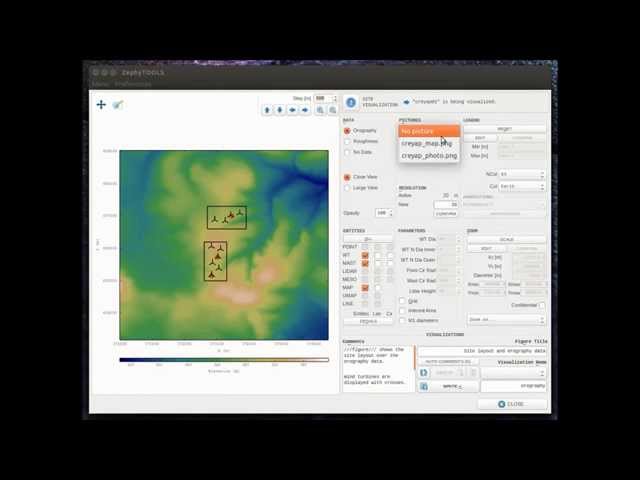This screenshot has height=480, width=640.
Task: Open the Zoom list dropdown
Action: pyautogui.click(x=506, y=320)
